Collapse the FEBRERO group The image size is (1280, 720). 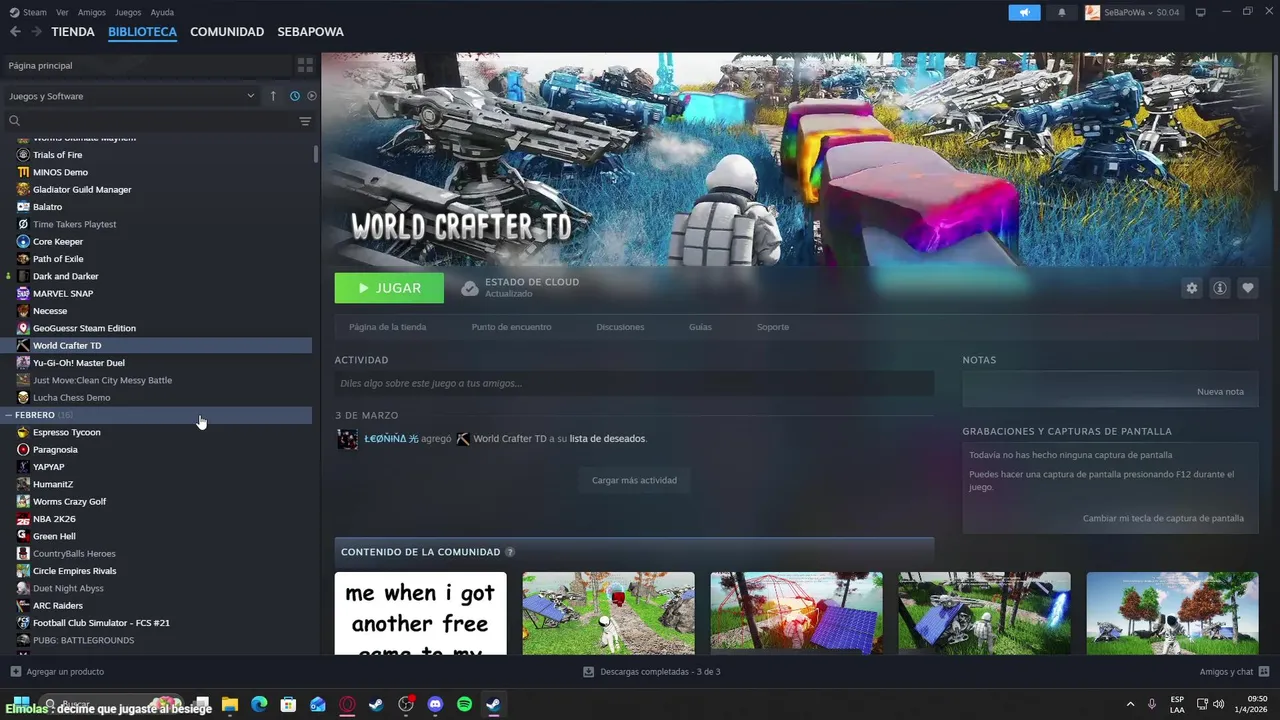click(x=8, y=415)
